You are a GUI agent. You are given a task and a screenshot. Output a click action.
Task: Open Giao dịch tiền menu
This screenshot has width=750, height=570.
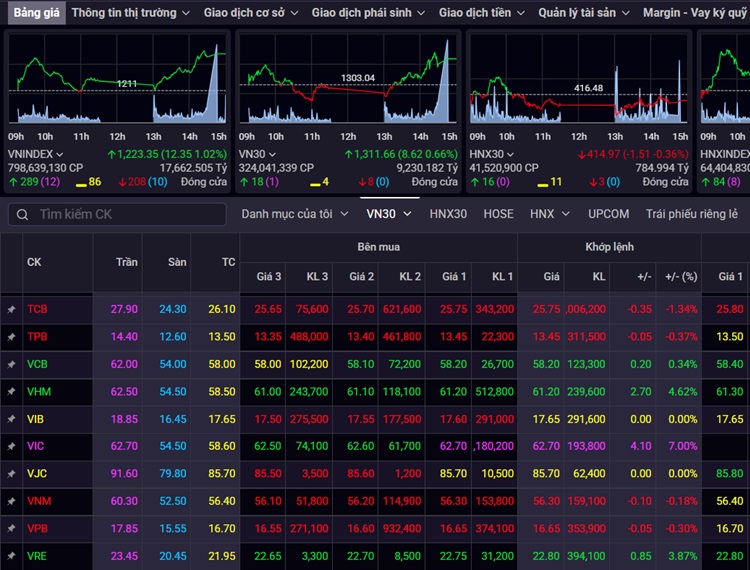pos(482,13)
